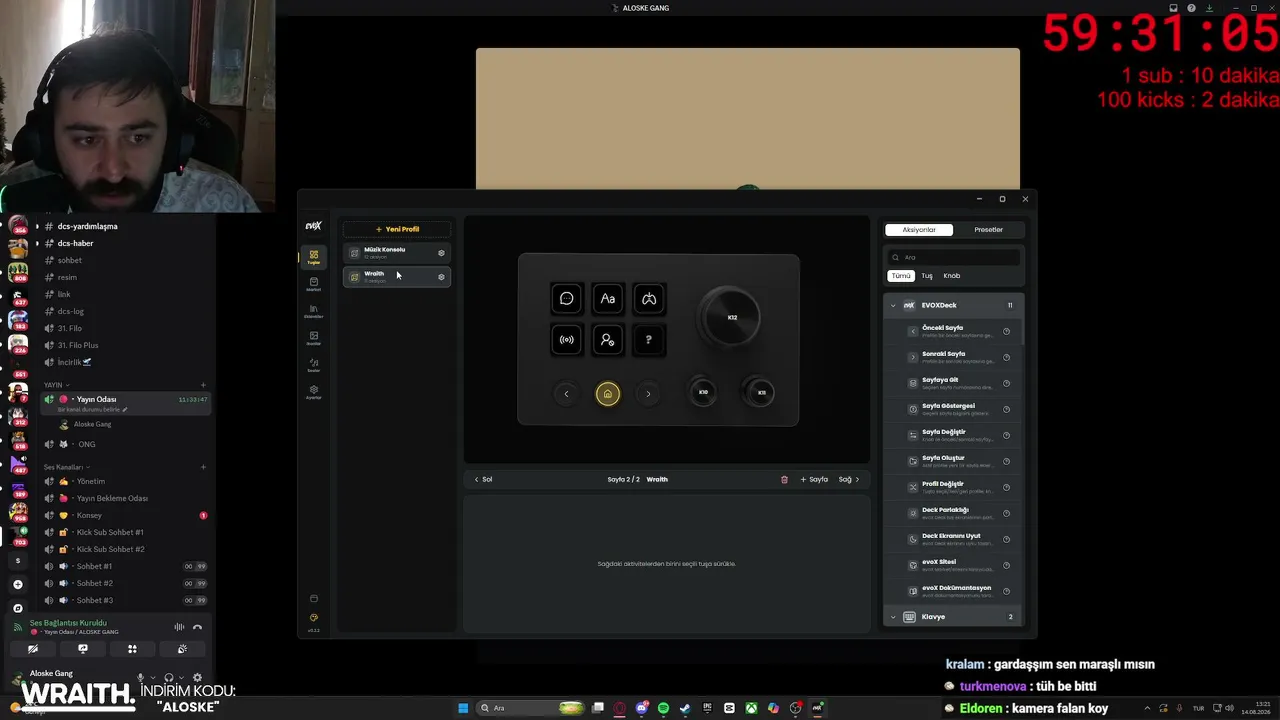Open settings gear for Müzik Konsolu profile
Image resolution: width=1280 pixels, height=720 pixels.
click(x=441, y=253)
